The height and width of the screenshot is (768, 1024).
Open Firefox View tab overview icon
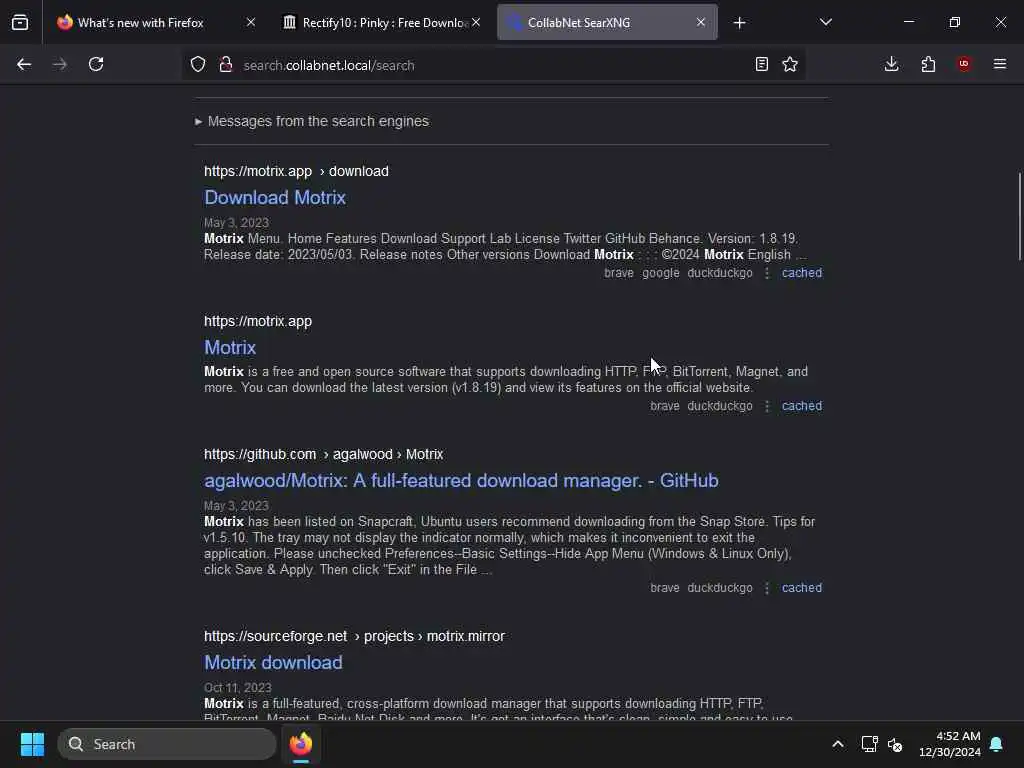[x=20, y=23]
